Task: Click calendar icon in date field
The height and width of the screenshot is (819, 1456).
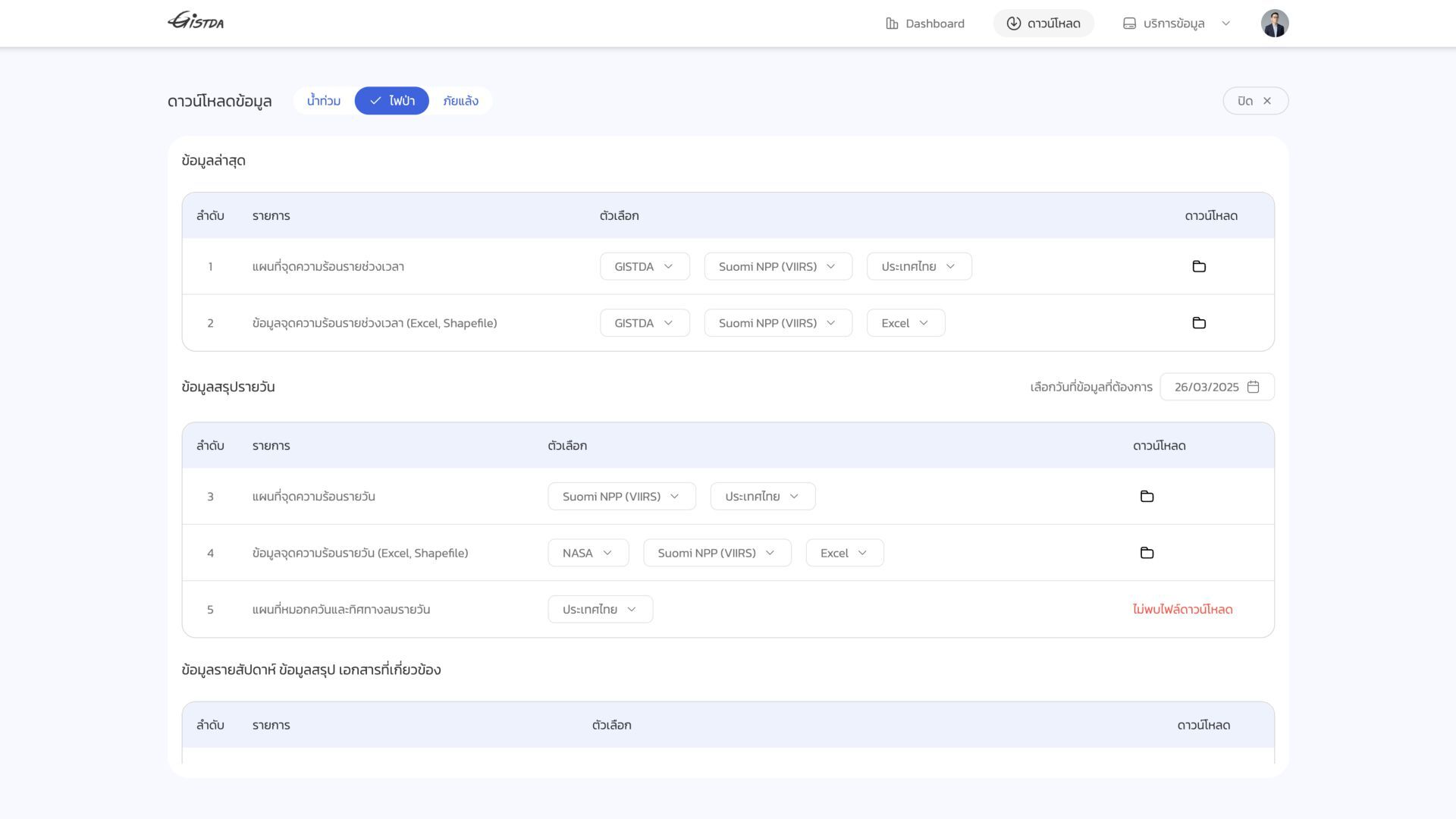Action: click(1254, 387)
